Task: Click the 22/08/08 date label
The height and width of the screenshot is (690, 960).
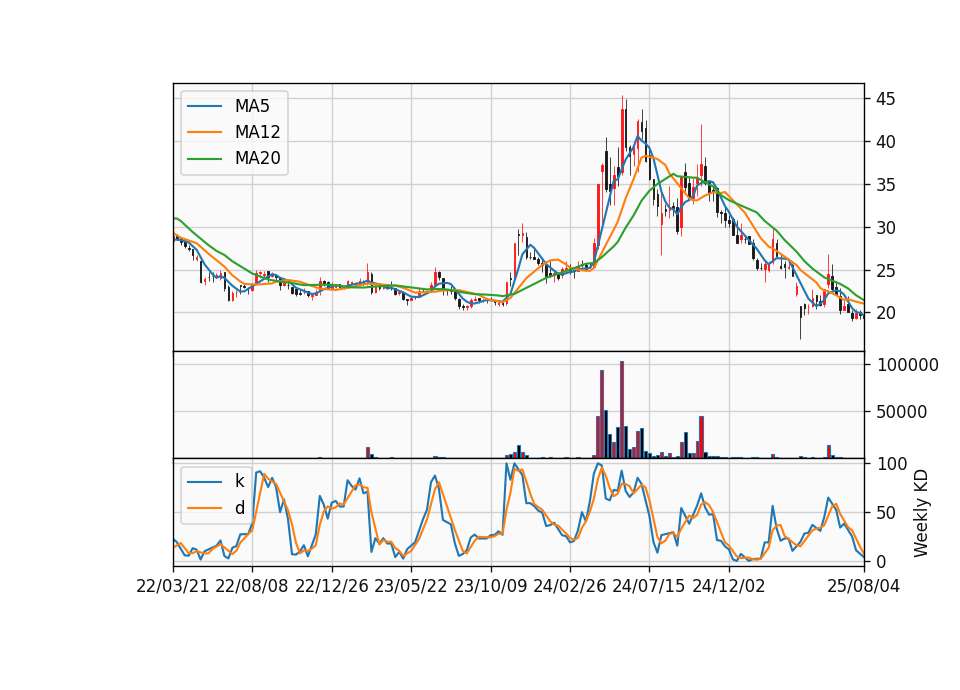Action: coord(252,587)
